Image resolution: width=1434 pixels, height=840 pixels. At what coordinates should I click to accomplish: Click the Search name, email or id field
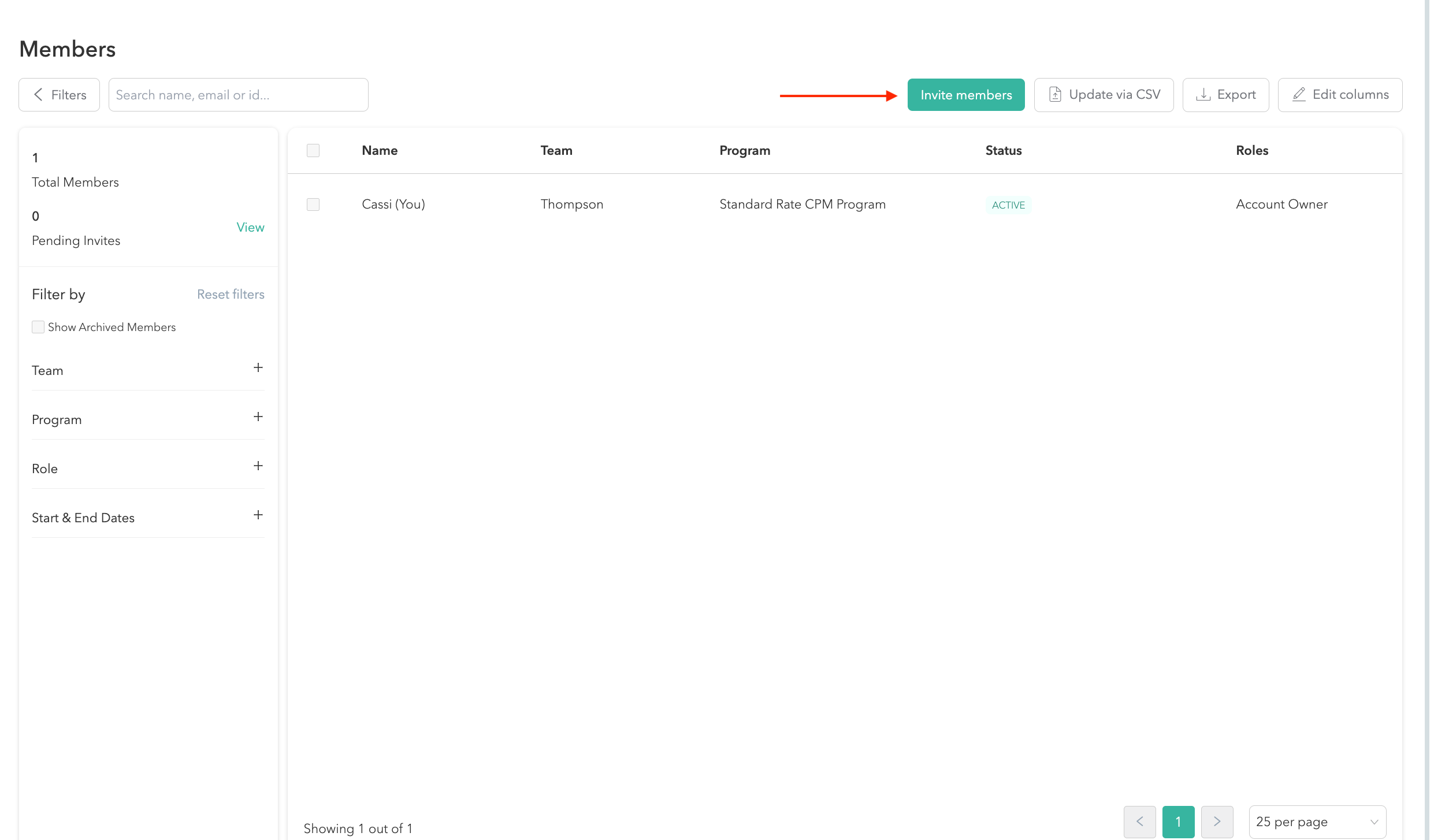[x=238, y=95]
